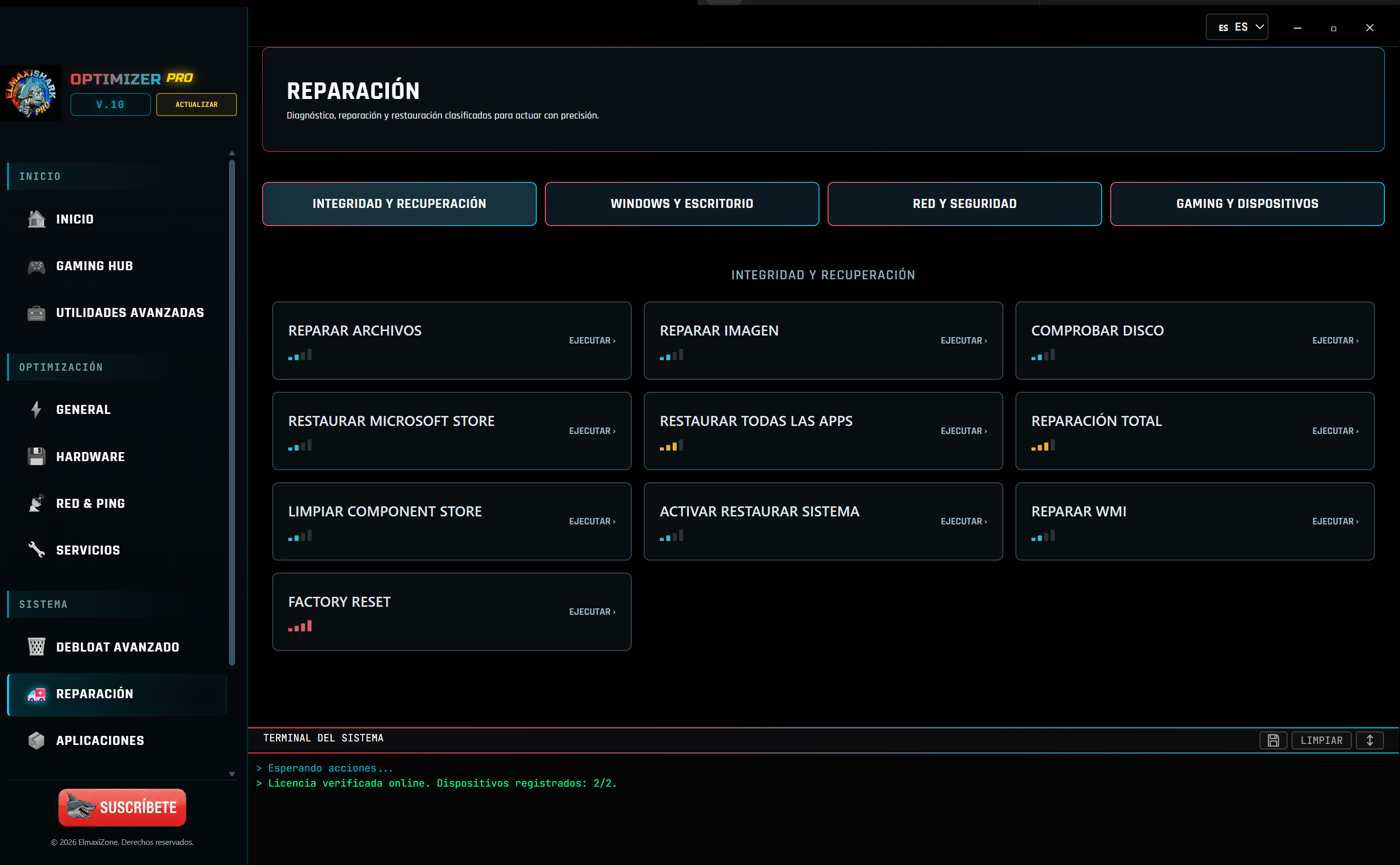Click Ejecutar on Reparar Imagen

pos(964,341)
